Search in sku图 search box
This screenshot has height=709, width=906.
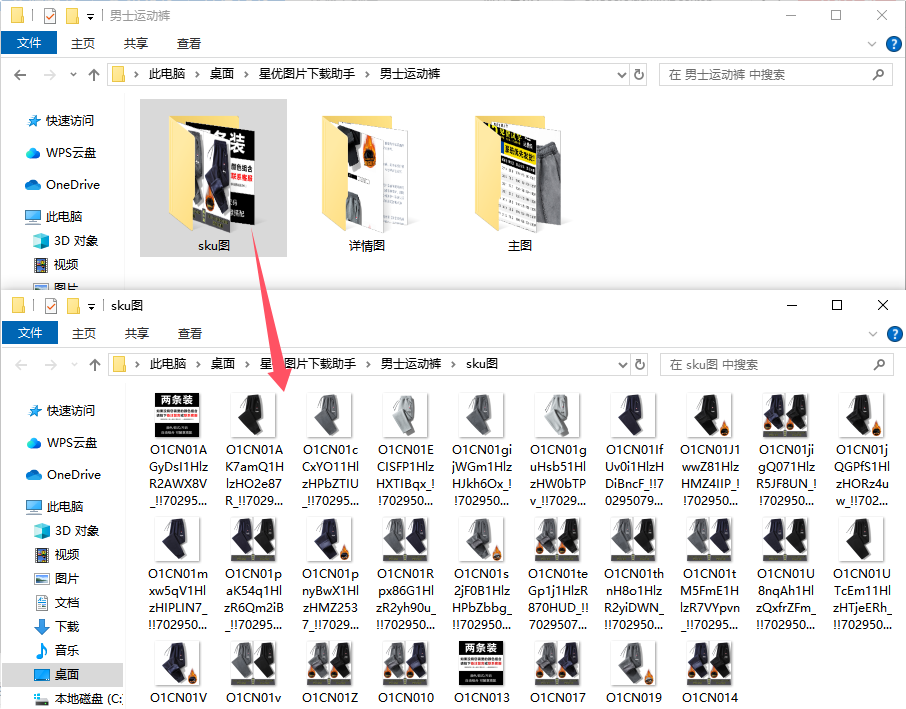pos(777,365)
